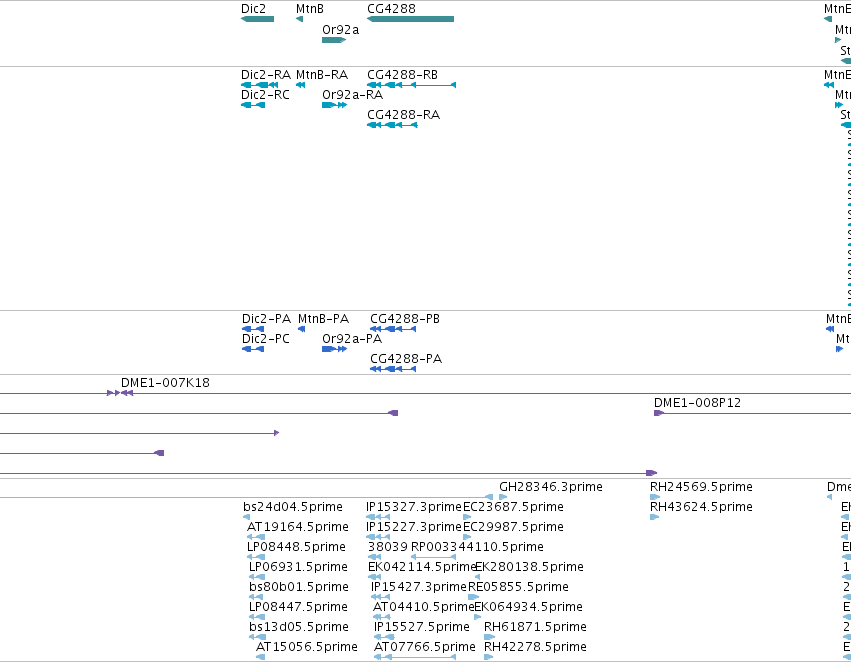Open EST bs13d05.5prime
The width and height of the screenshot is (851, 662).
tap(299, 627)
